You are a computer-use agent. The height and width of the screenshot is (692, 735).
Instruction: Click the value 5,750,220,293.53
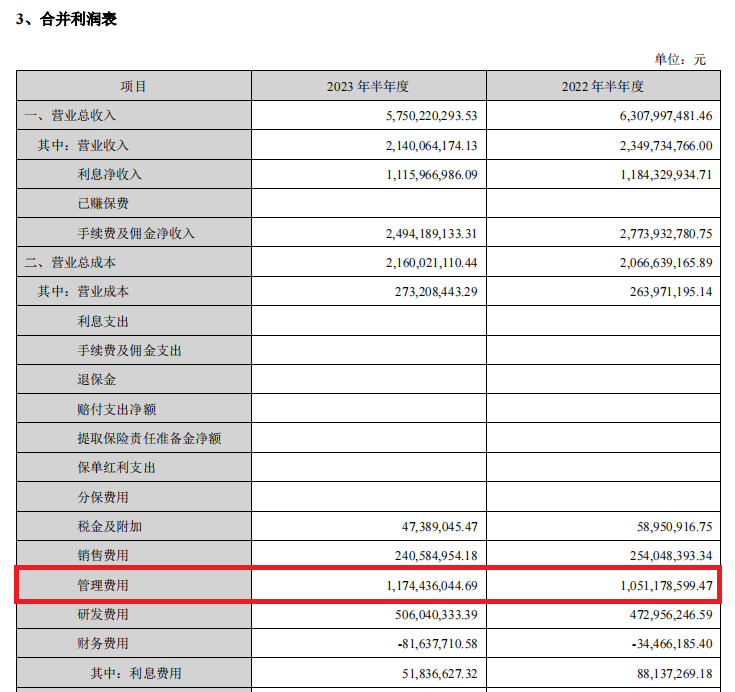pos(432,116)
